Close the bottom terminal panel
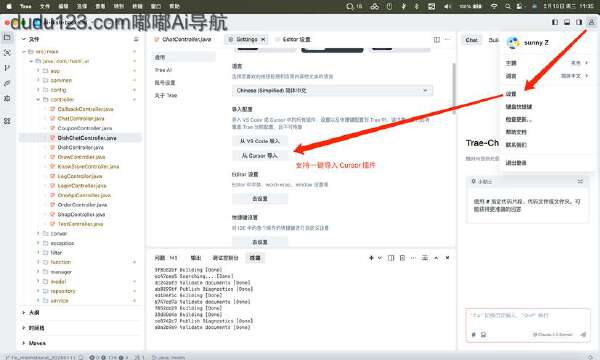 click(447, 258)
